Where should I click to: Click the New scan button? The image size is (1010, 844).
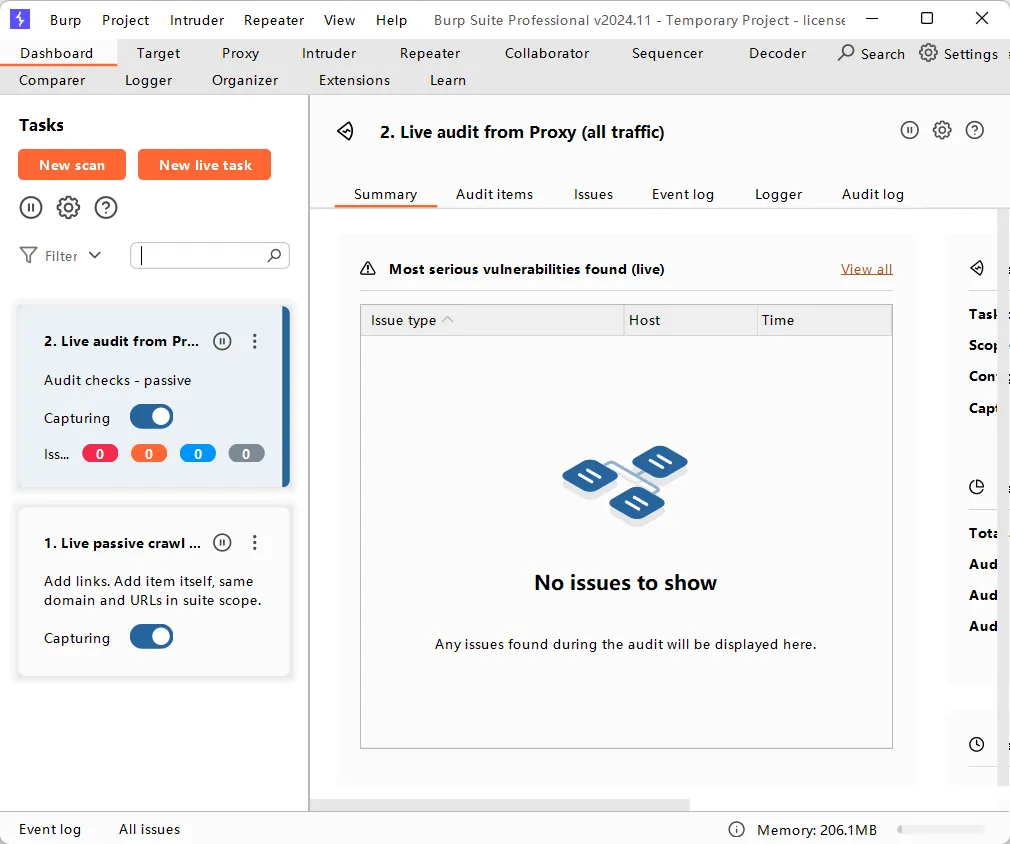click(x=72, y=165)
